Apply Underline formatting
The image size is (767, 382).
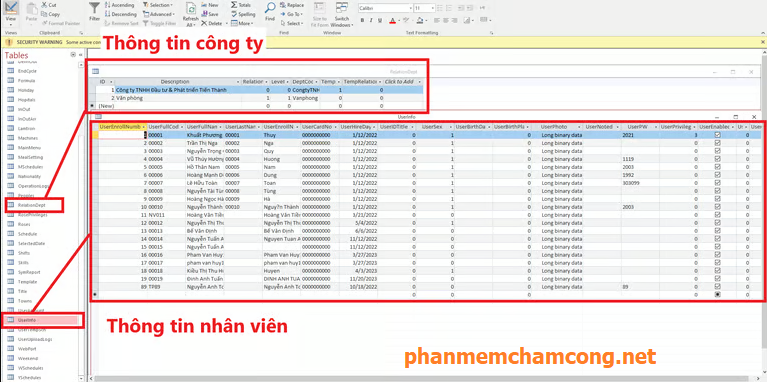point(381,21)
